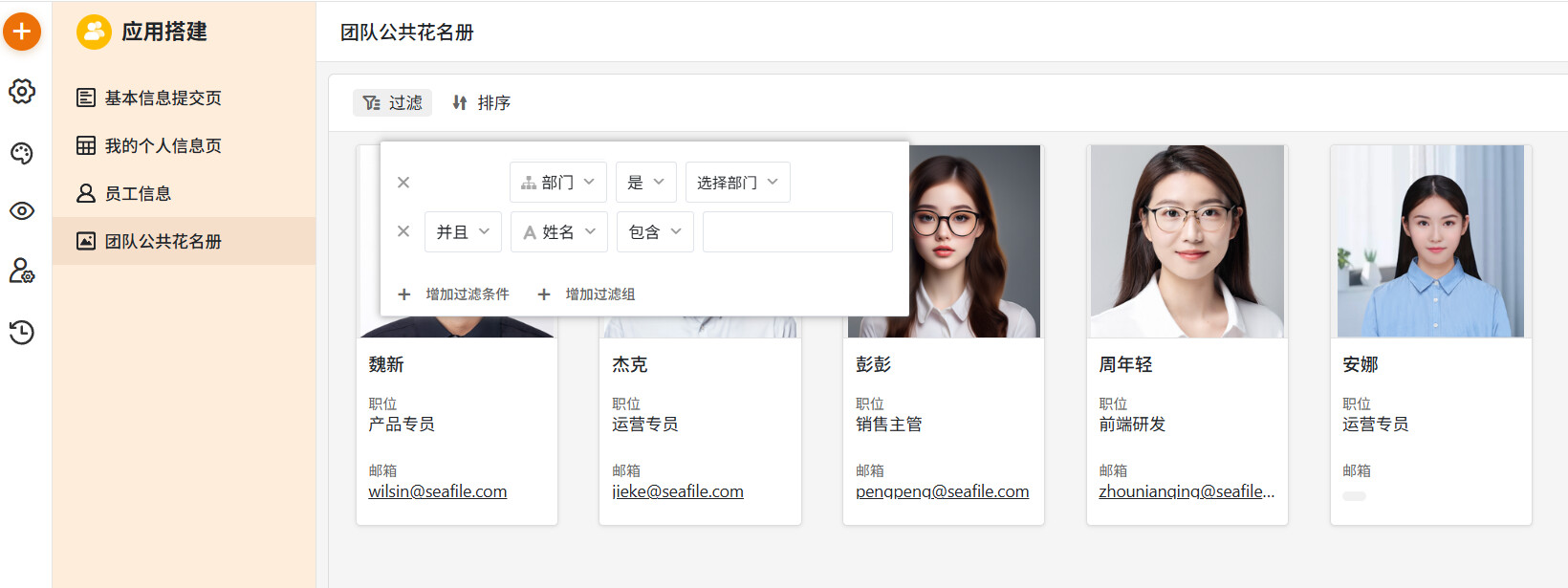The image size is (1568, 588).
Task: Remove the first filter condition (部门)
Action: point(403,183)
